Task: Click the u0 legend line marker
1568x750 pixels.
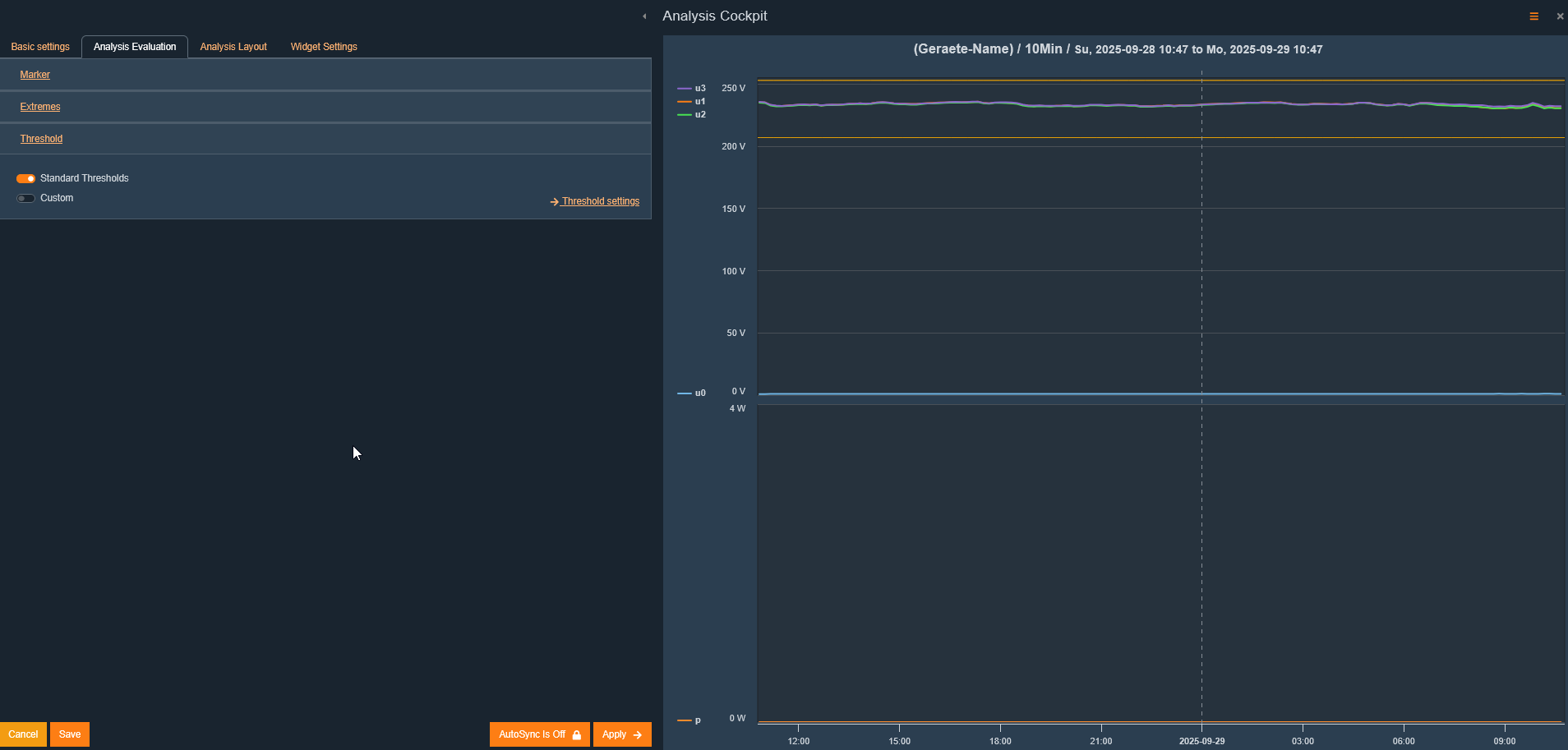Action: 685,393
